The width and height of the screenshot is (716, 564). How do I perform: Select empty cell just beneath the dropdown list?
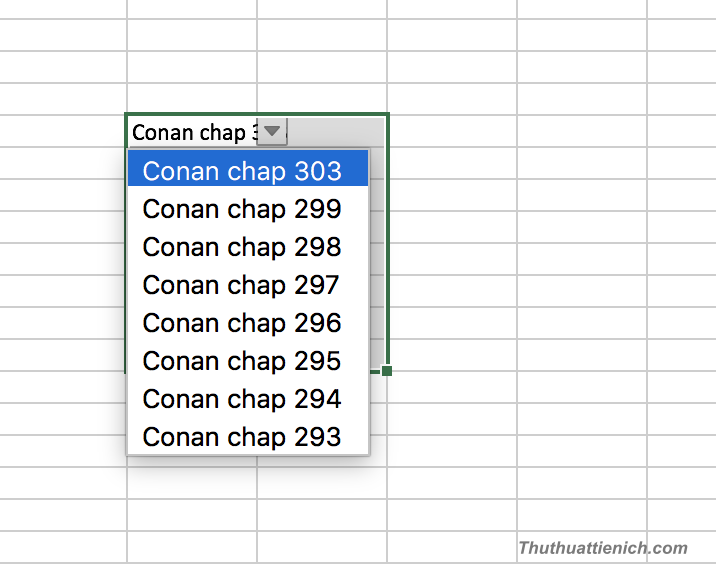[191, 483]
